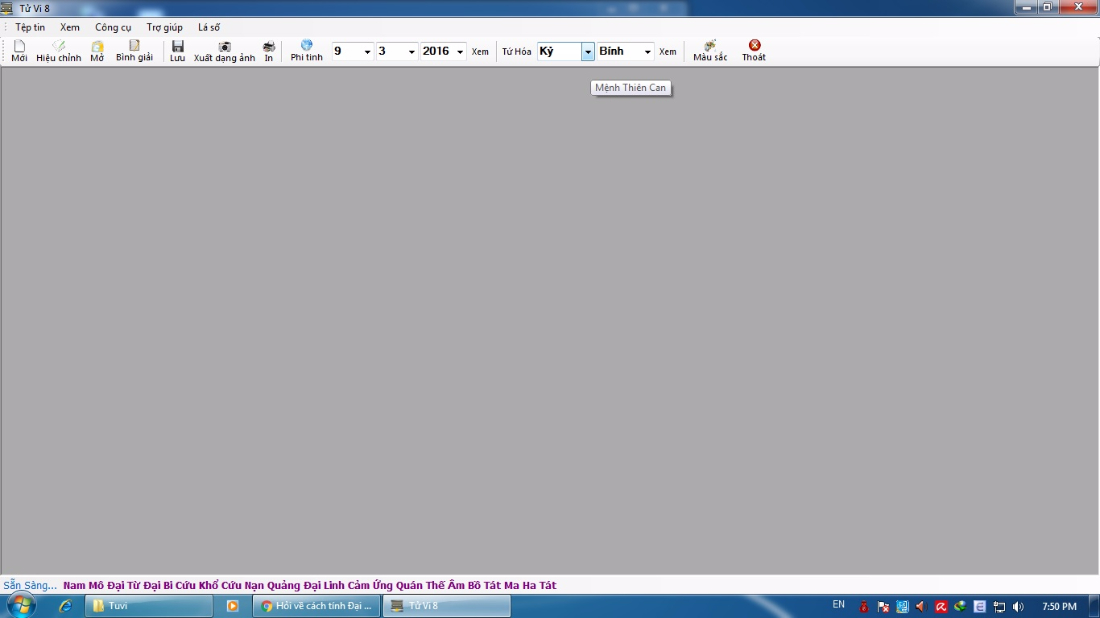
Task: Expand the day dropdown showing 9
Action: [367, 52]
